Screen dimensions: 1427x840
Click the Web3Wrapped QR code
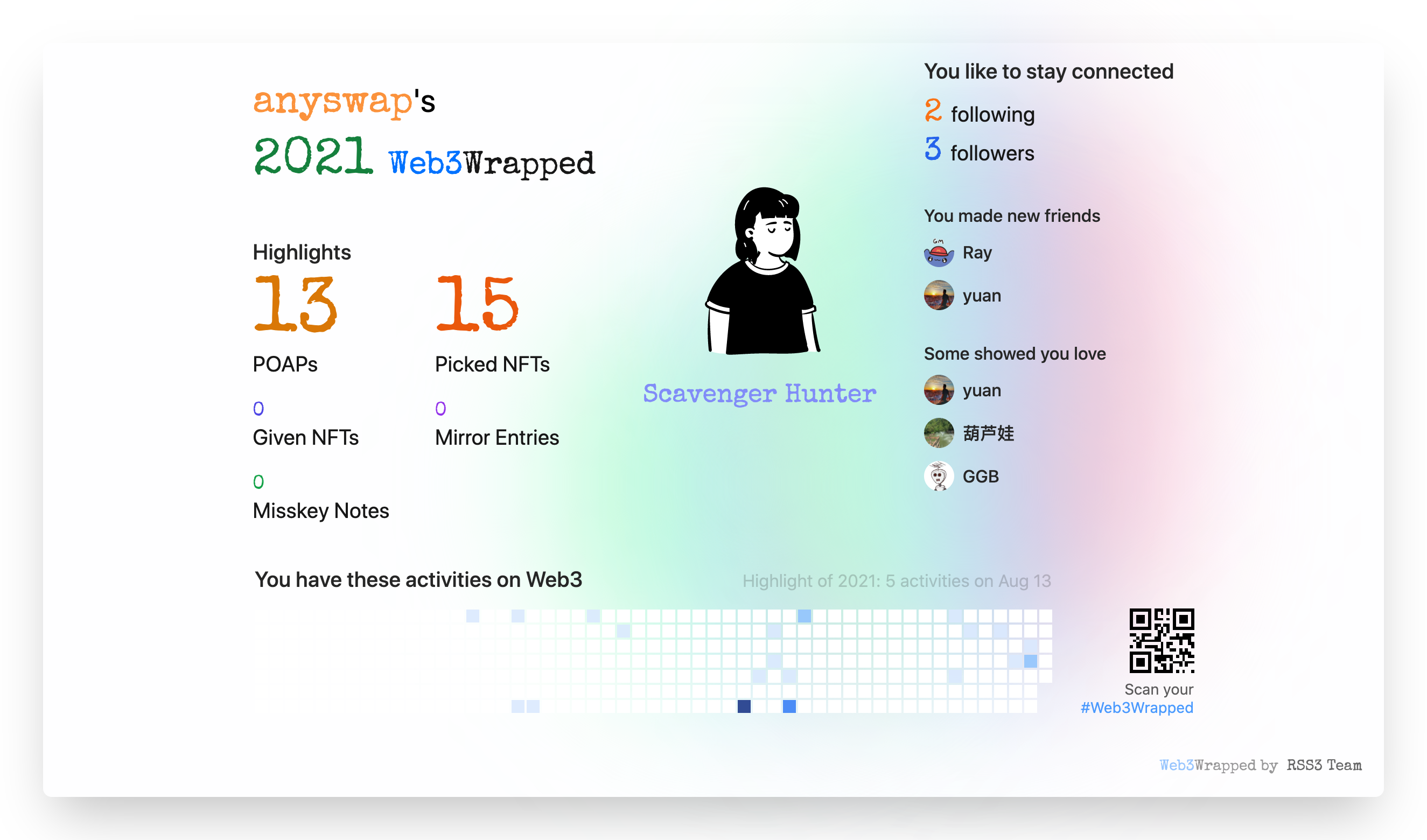pyautogui.click(x=1162, y=641)
